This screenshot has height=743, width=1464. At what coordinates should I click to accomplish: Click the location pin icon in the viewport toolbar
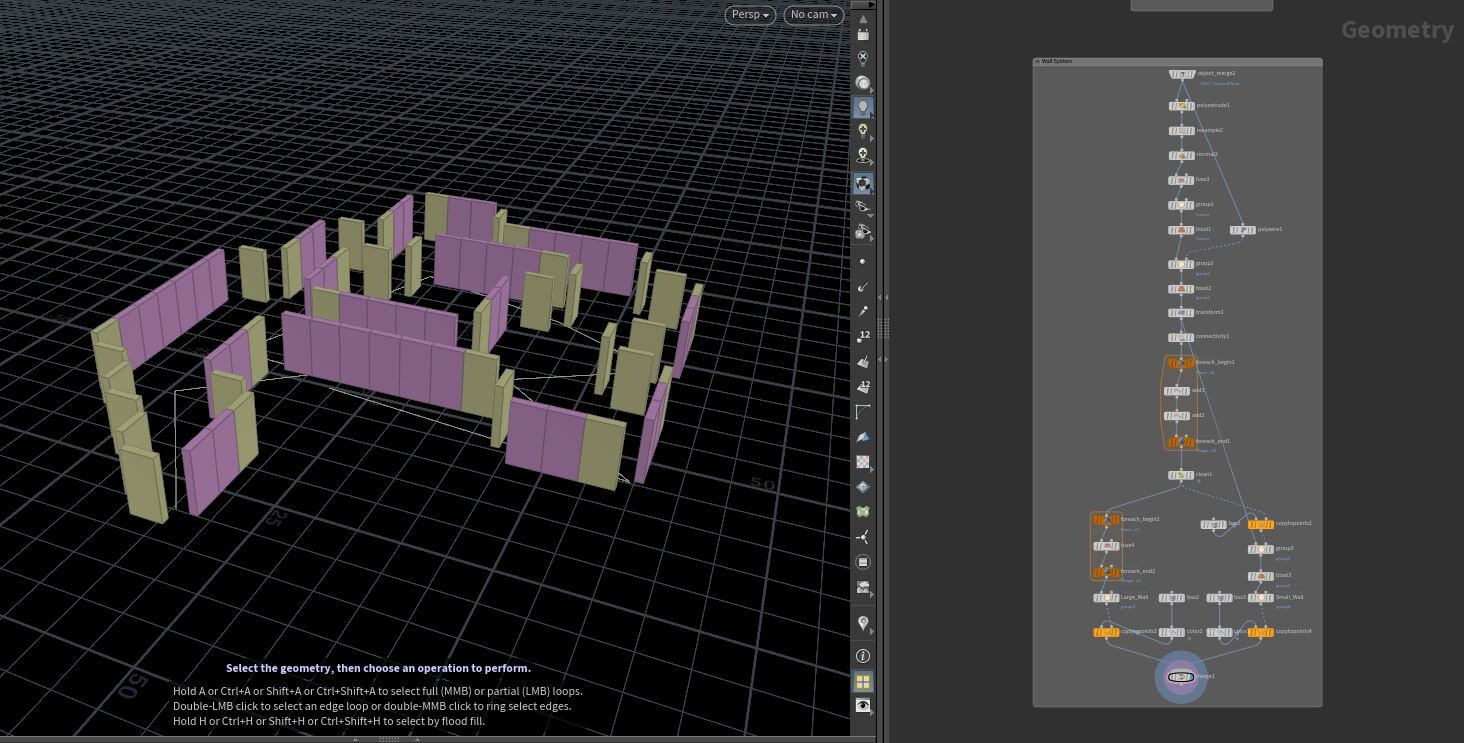point(863,624)
